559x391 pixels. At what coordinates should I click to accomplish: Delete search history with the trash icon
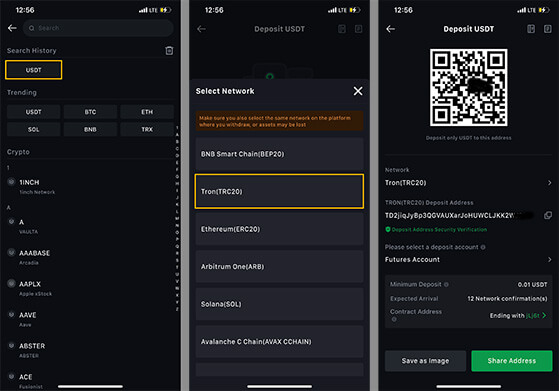169,51
